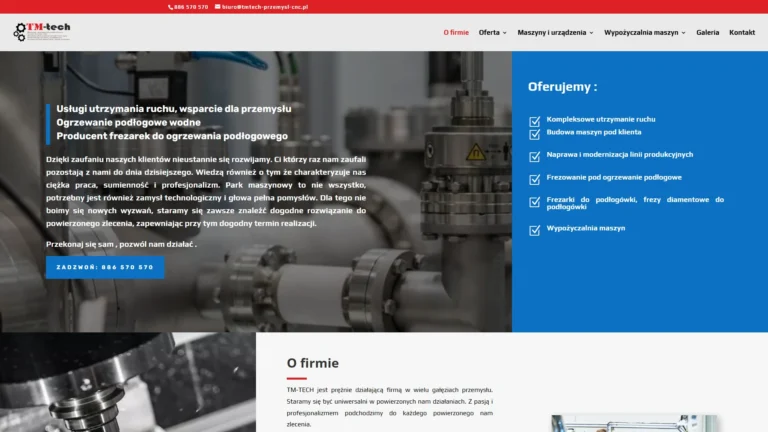This screenshot has height=432, width=768.
Task: Open Wypożyczalnia maszyn menu
Action: 641,32
